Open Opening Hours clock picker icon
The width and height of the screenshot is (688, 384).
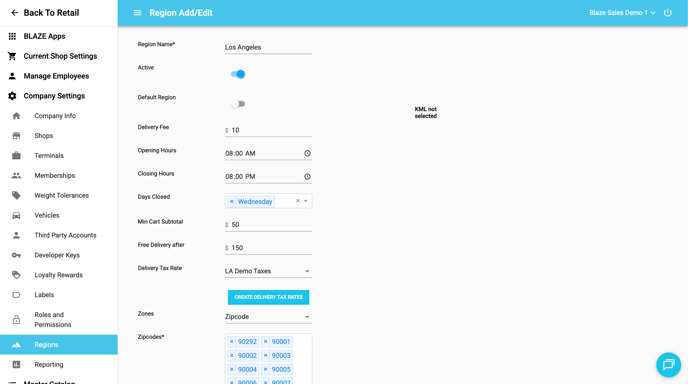(307, 153)
